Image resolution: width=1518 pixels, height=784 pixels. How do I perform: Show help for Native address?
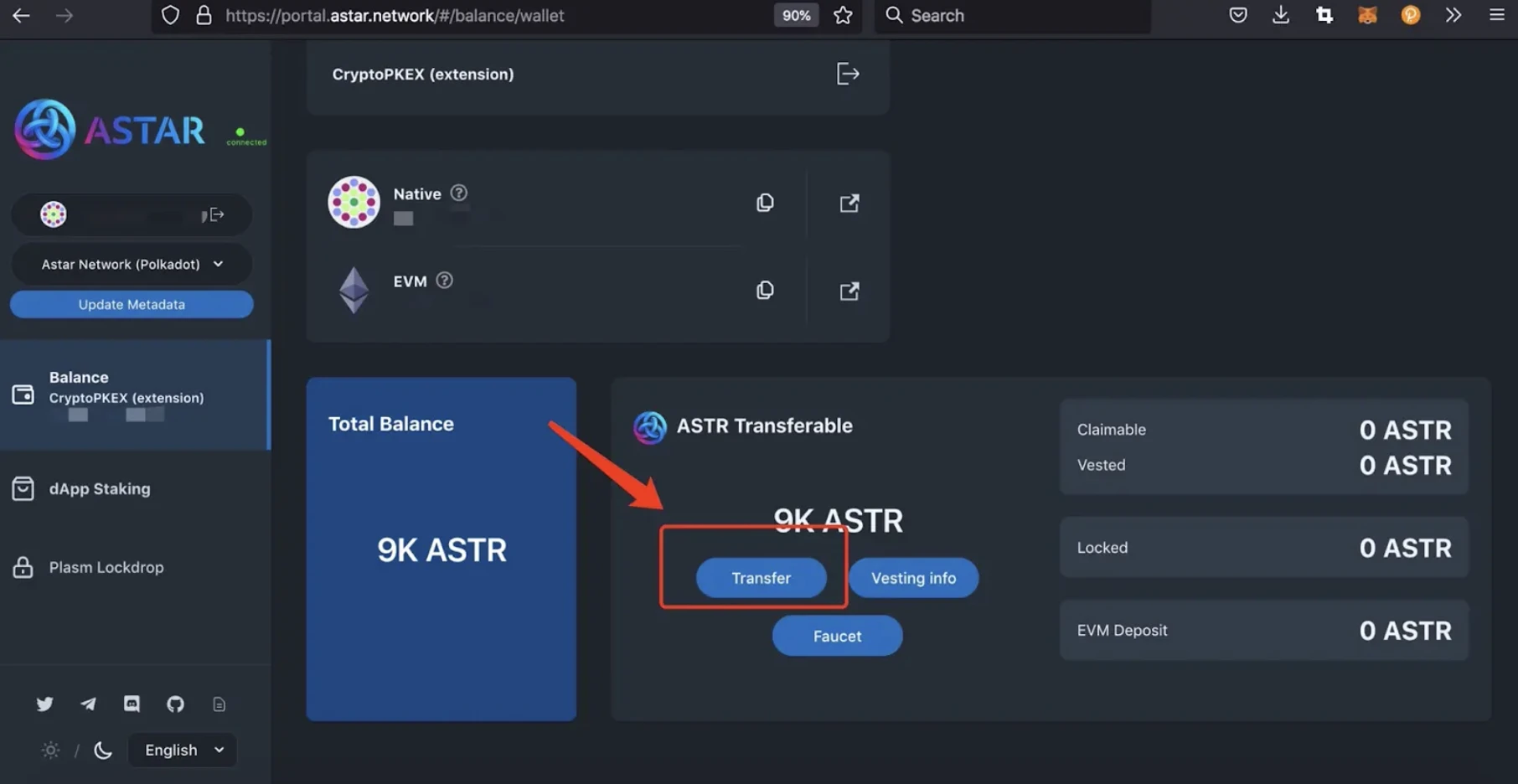(x=459, y=193)
